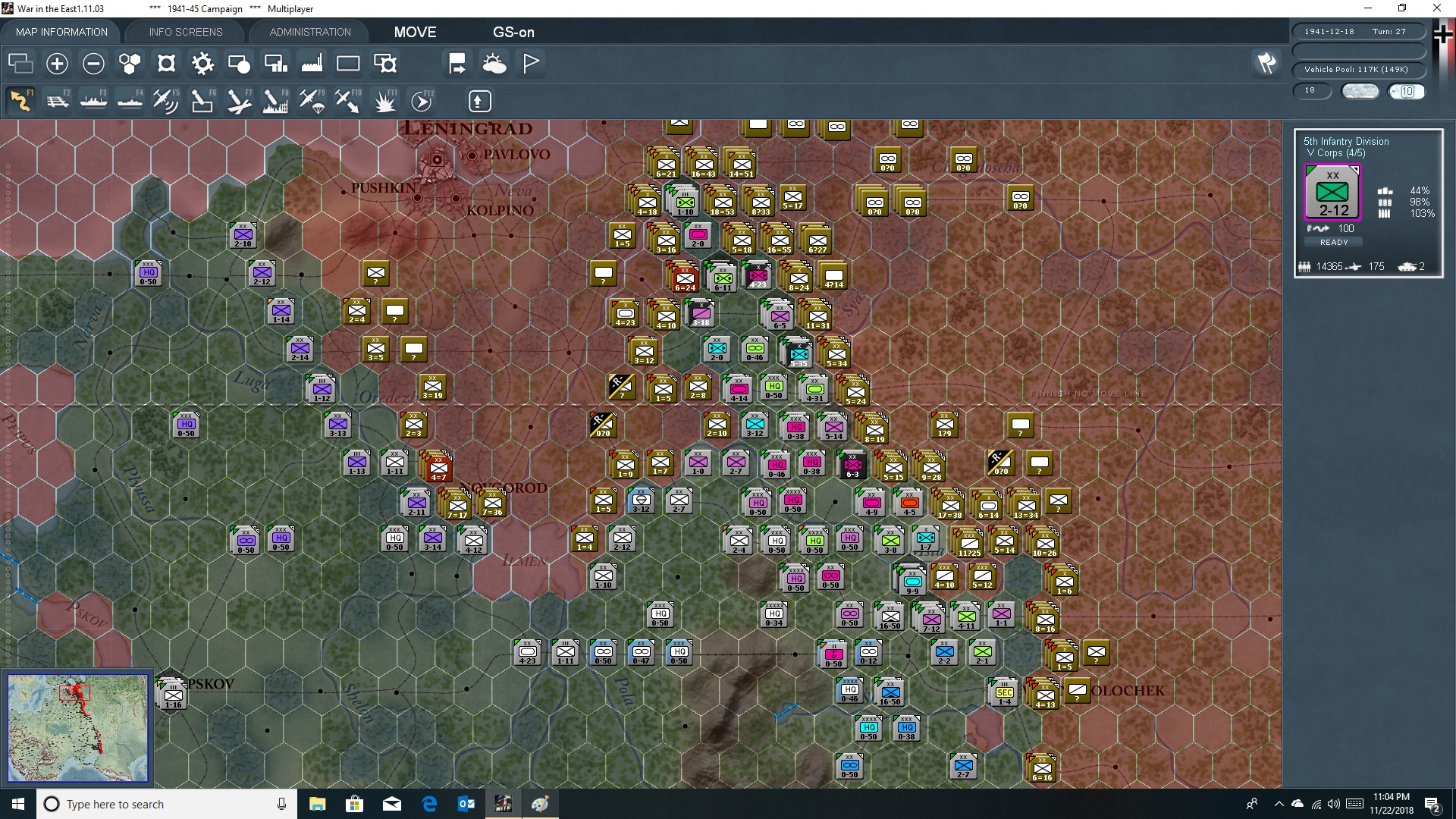The width and height of the screenshot is (1456, 819).
Task: Click the GS-on label
Action: (x=513, y=32)
